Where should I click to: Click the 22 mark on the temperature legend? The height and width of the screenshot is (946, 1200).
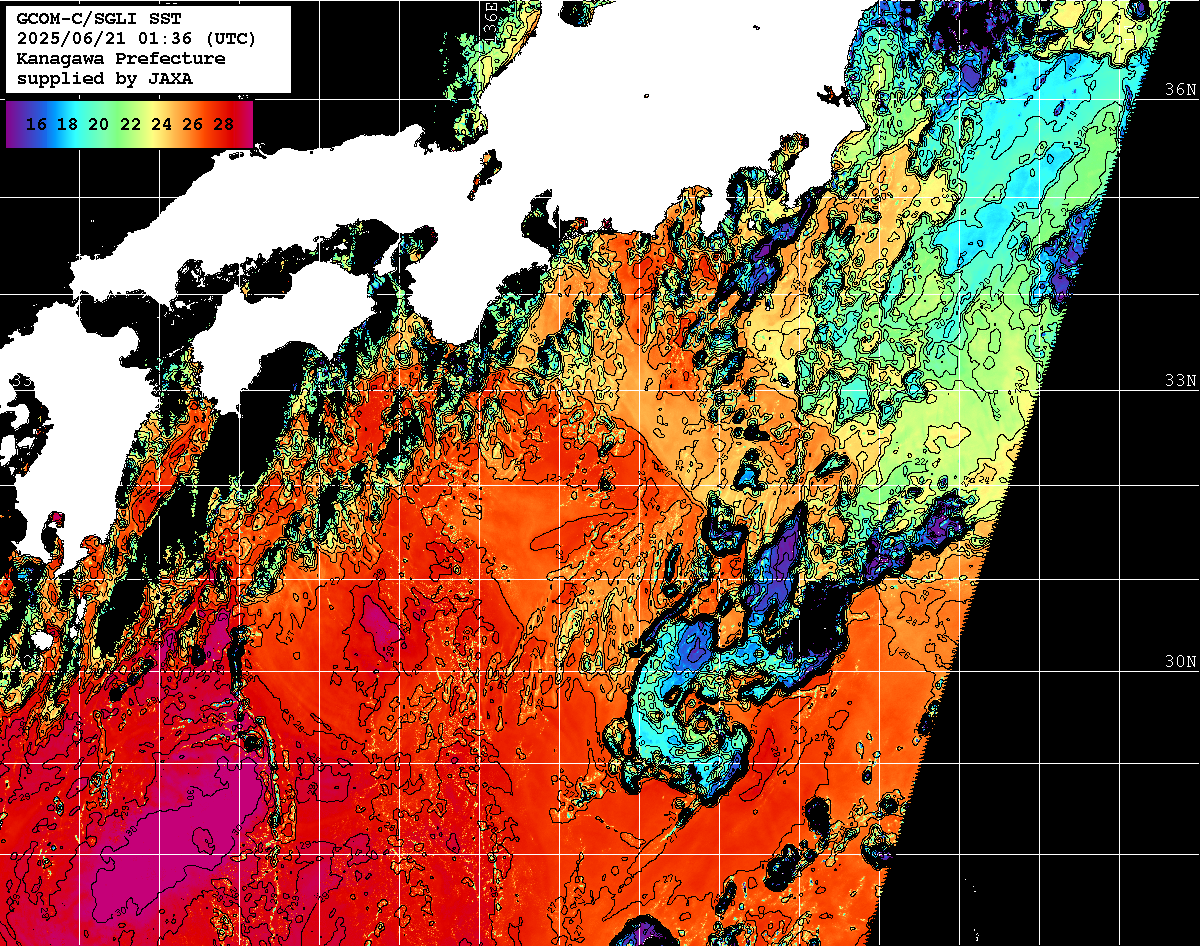point(130,124)
